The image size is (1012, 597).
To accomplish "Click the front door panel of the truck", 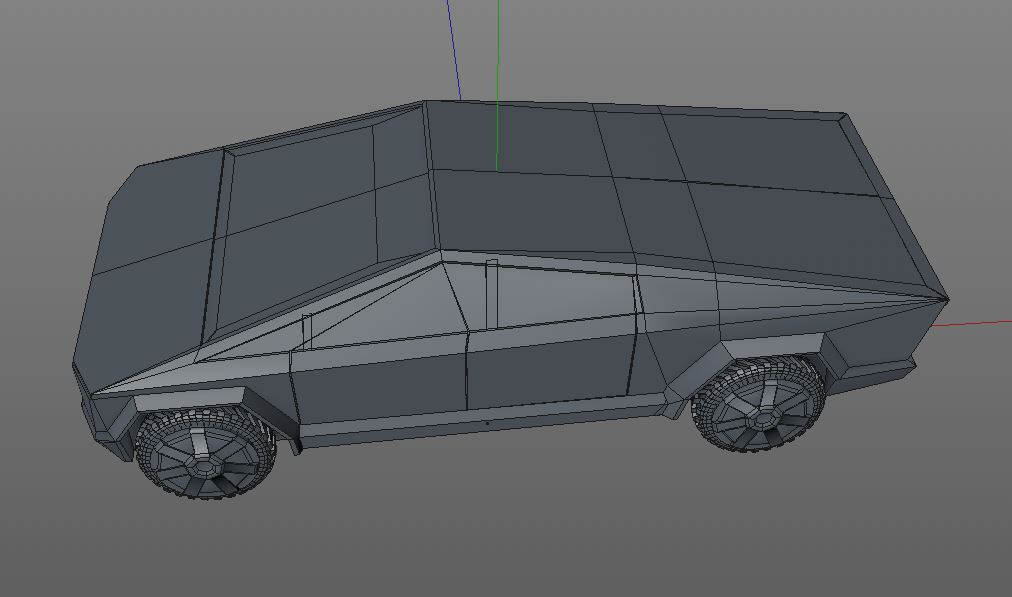I will click(380, 389).
